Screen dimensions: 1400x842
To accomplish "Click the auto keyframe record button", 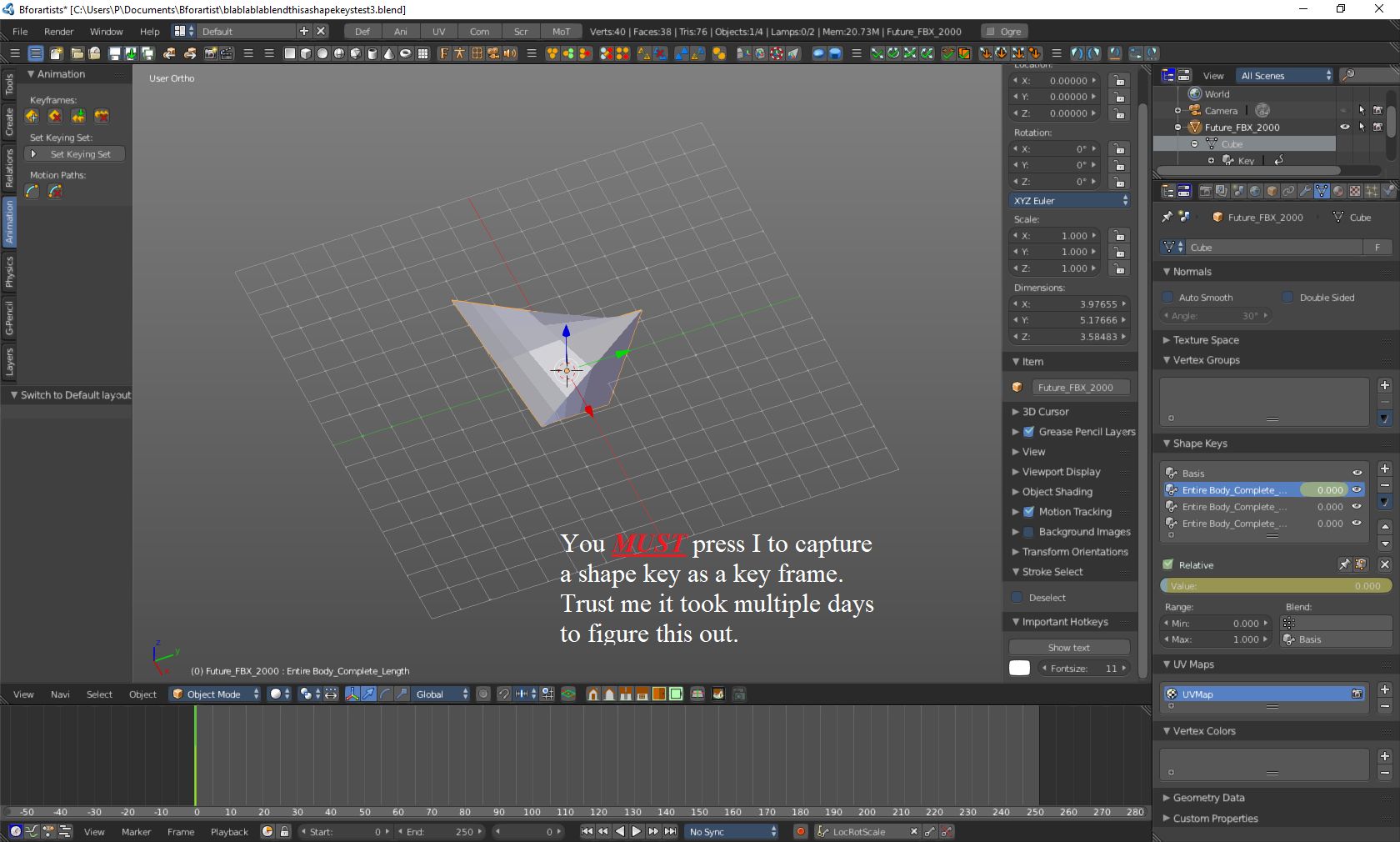I will [x=801, y=831].
